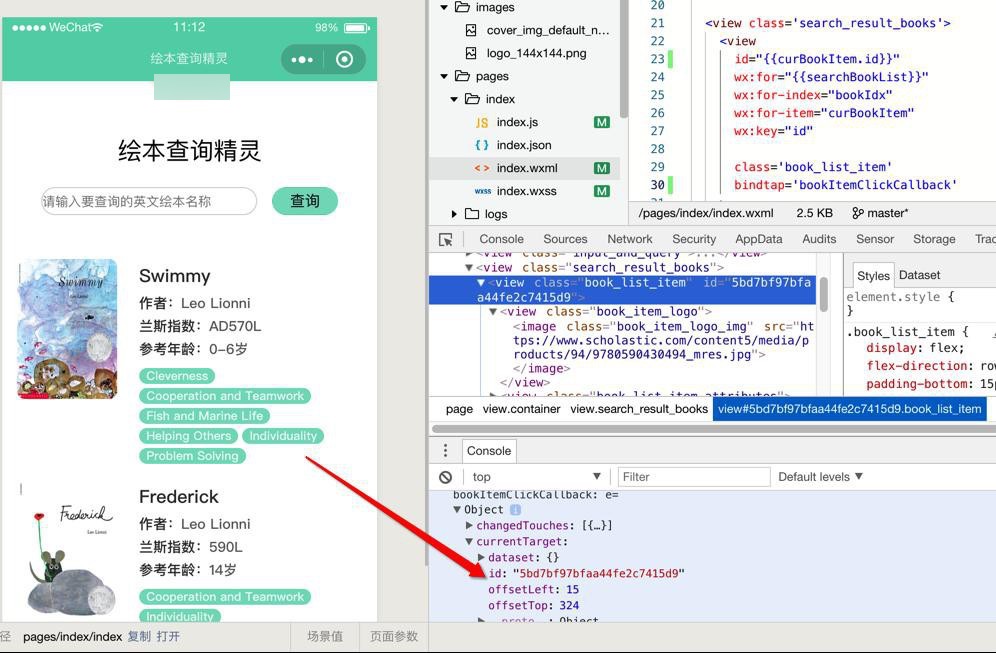Open the 页面参数 status bar item
Screen dimensions: 996x653
click(394, 636)
